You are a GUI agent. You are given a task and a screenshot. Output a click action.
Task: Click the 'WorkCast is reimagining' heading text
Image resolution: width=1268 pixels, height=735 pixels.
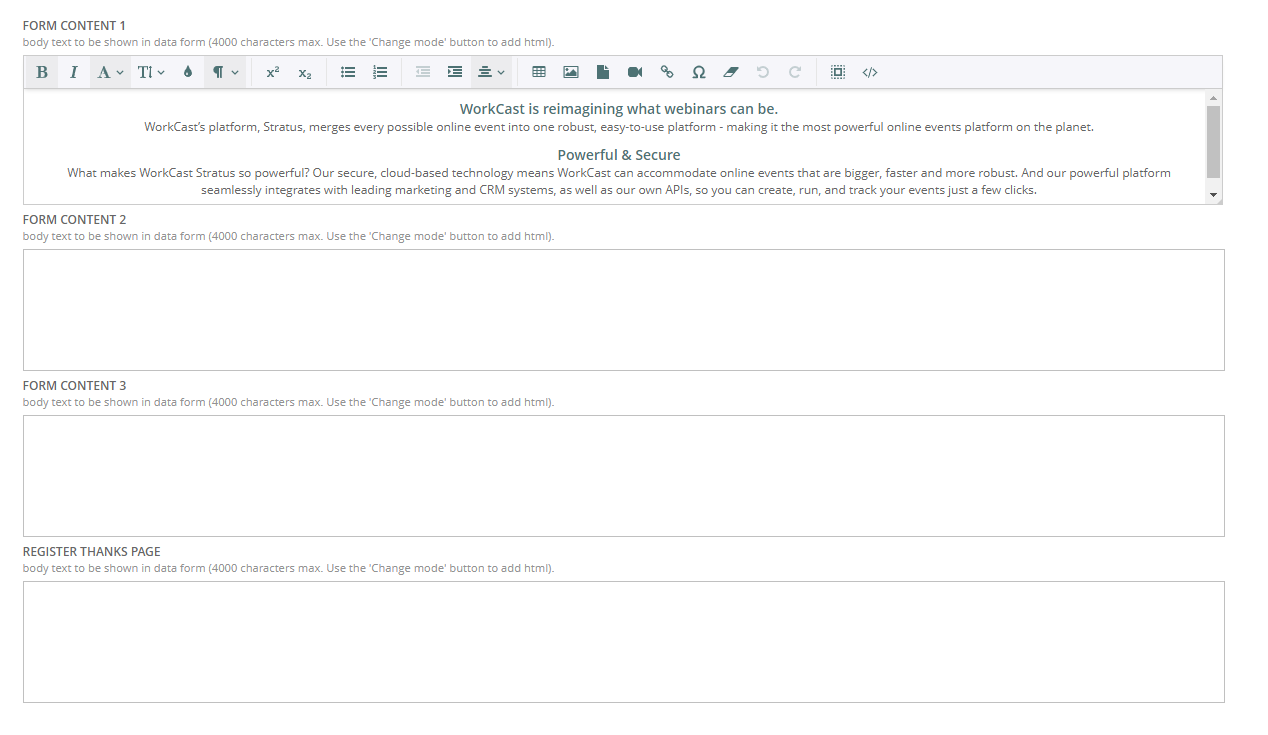619,109
